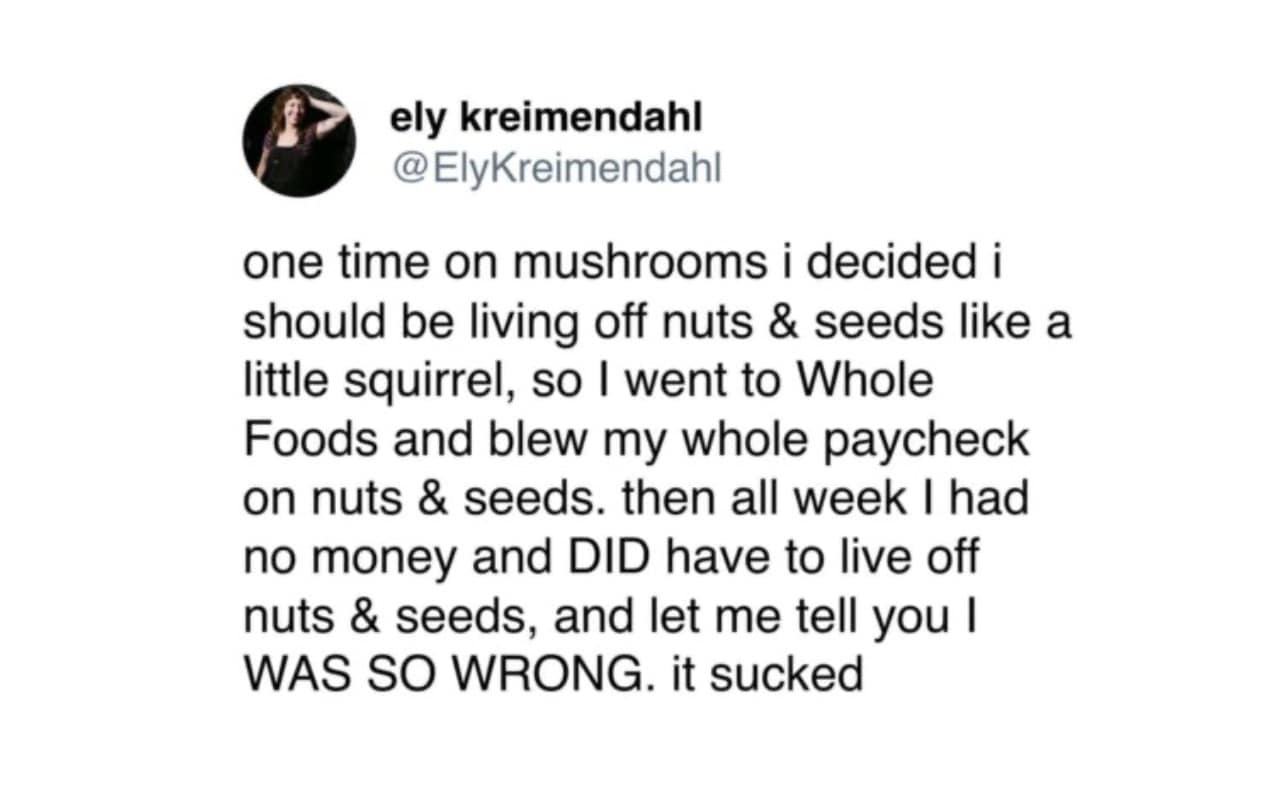Click the @ElyKreimendahl handle
1286x790 pixels.
click(x=555, y=167)
